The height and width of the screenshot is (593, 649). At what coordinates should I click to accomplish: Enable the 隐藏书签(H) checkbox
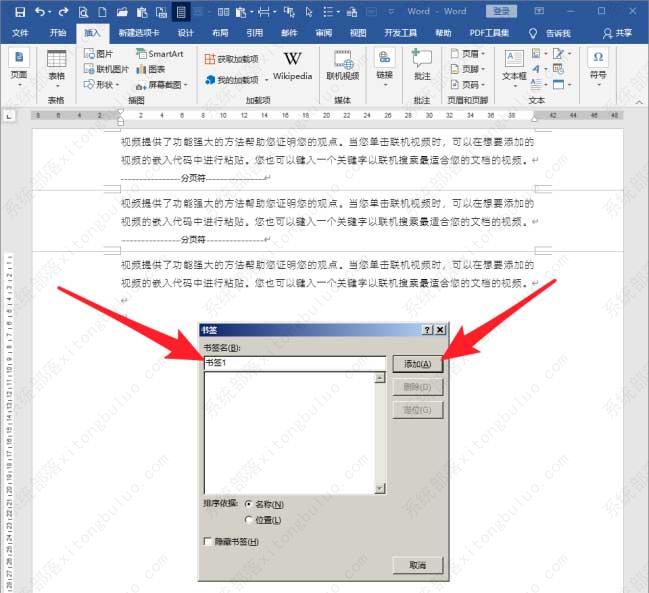point(207,541)
